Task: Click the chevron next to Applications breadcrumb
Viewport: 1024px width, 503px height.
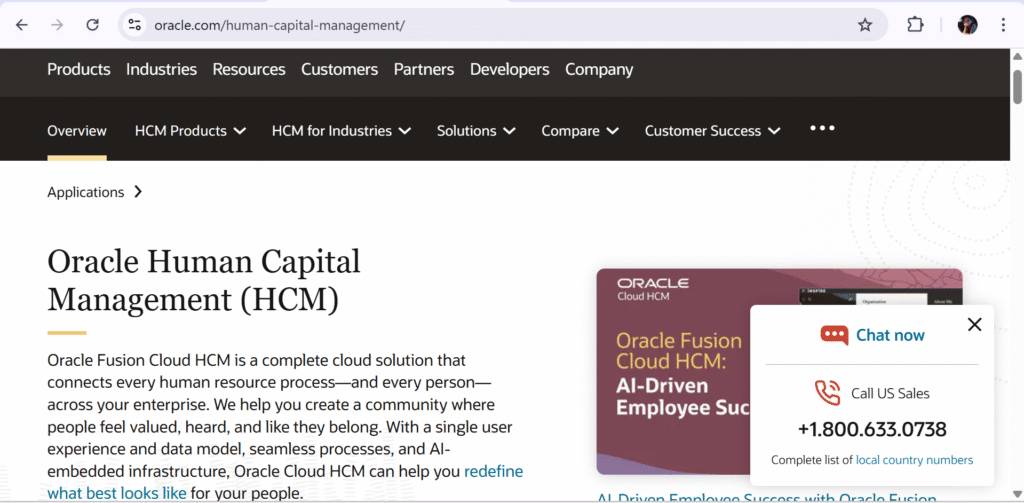Action: coord(138,192)
